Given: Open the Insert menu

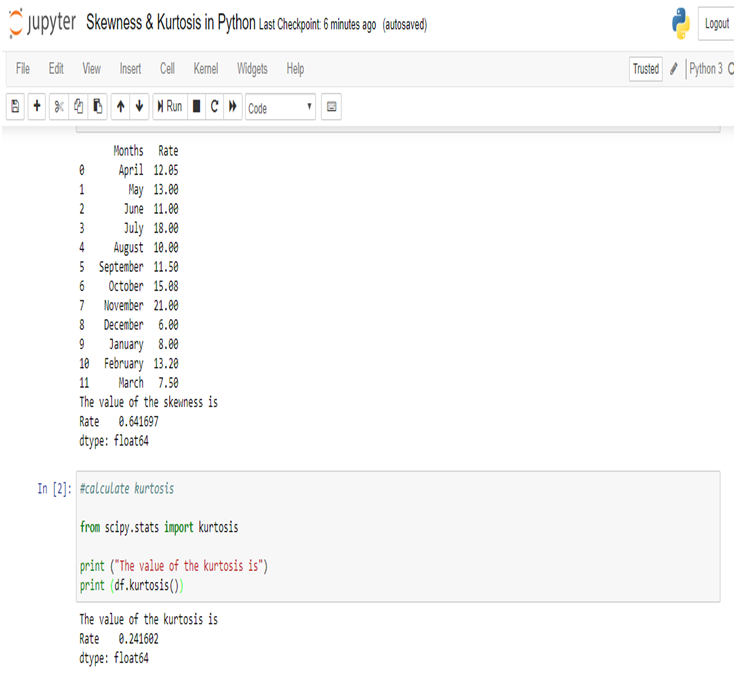Looking at the screenshot, I should pos(130,69).
